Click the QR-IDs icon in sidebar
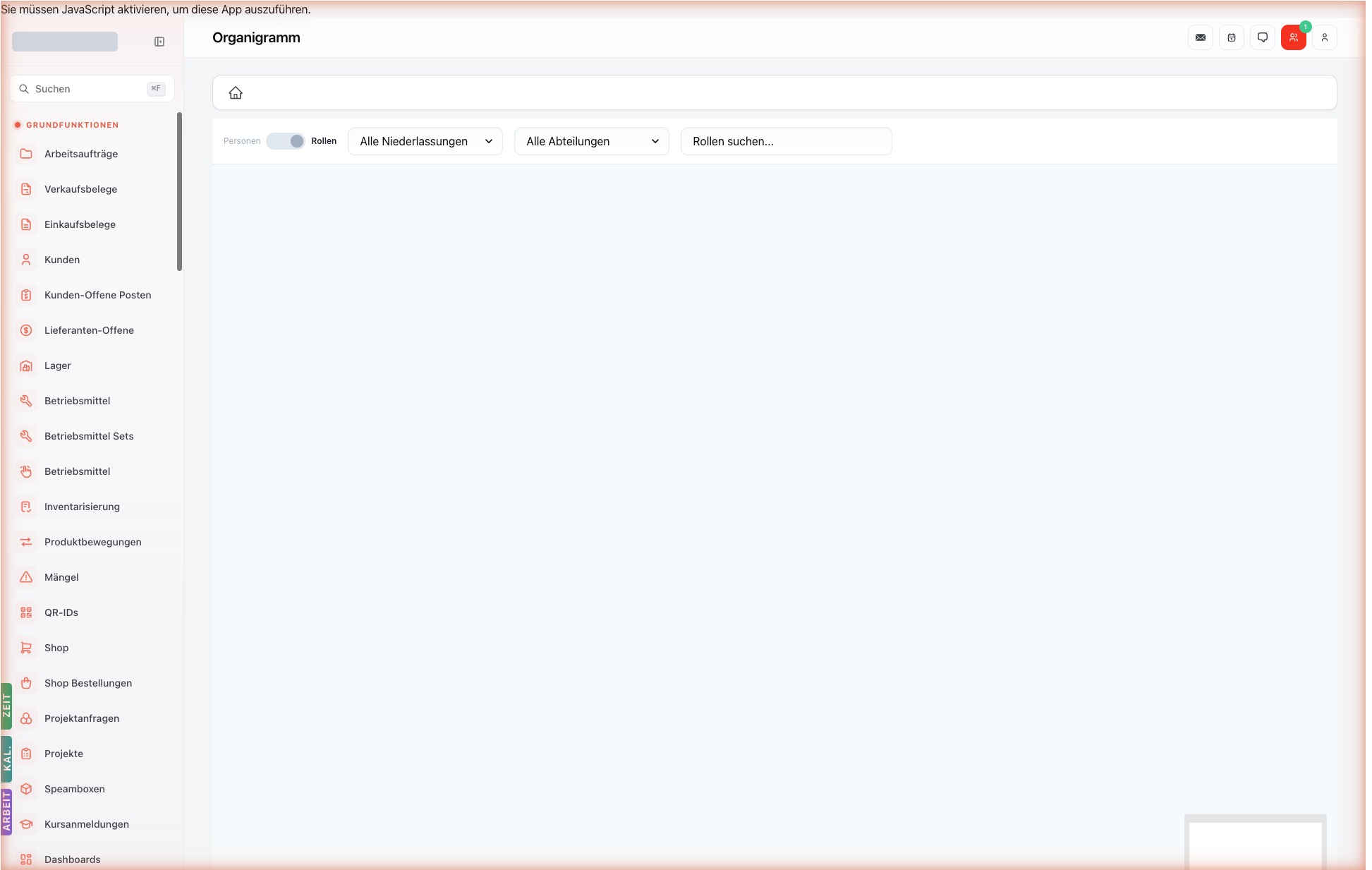This screenshot has height=870, width=1372. click(26, 612)
